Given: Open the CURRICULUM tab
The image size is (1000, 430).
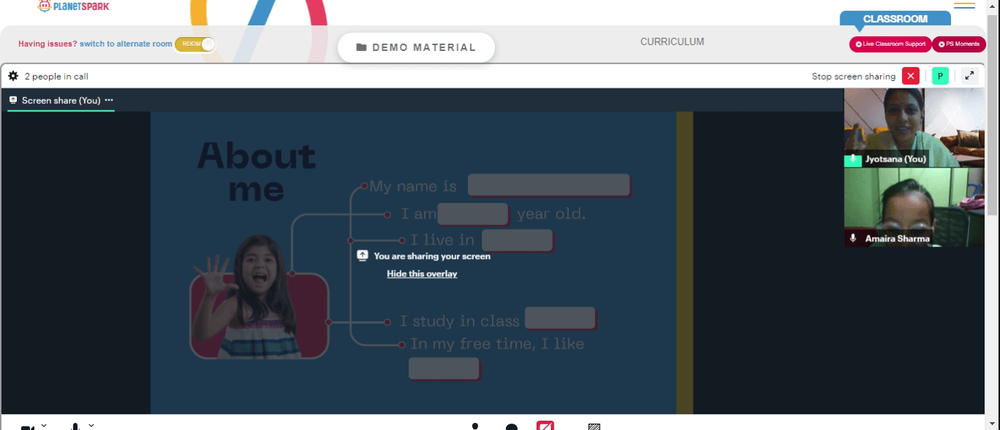Looking at the screenshot, I should tap(672, 41).
